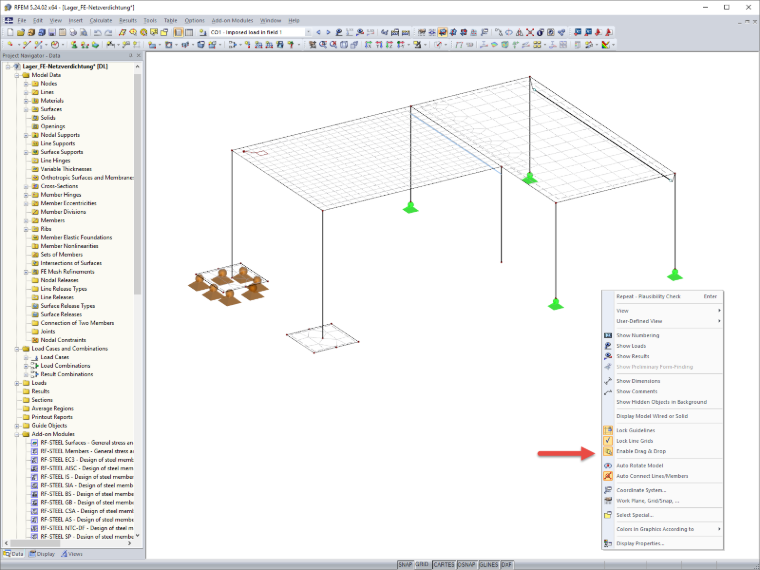
Task: Switch to the Display navigator tab
Action: point(42,554)
